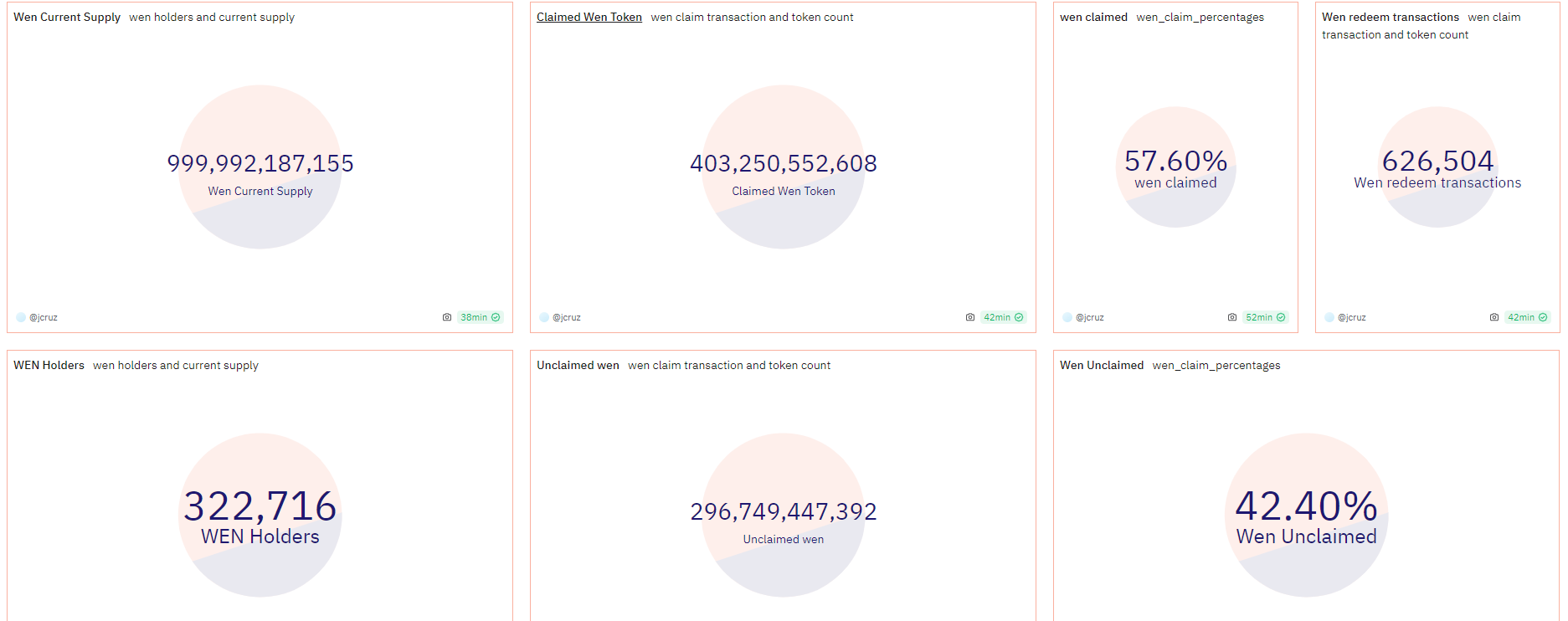Click 42min badge in Claimed Wen Token panel
The width and height of the screenshot is (1568, 621).
click(1003, 317)
